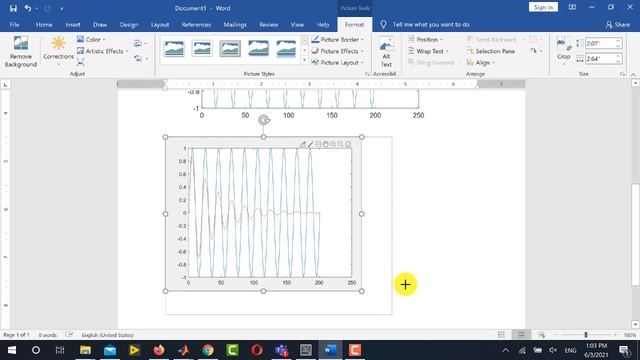
Task: Open the Picture Layout dropdown
Action: (x=337, y=62)
